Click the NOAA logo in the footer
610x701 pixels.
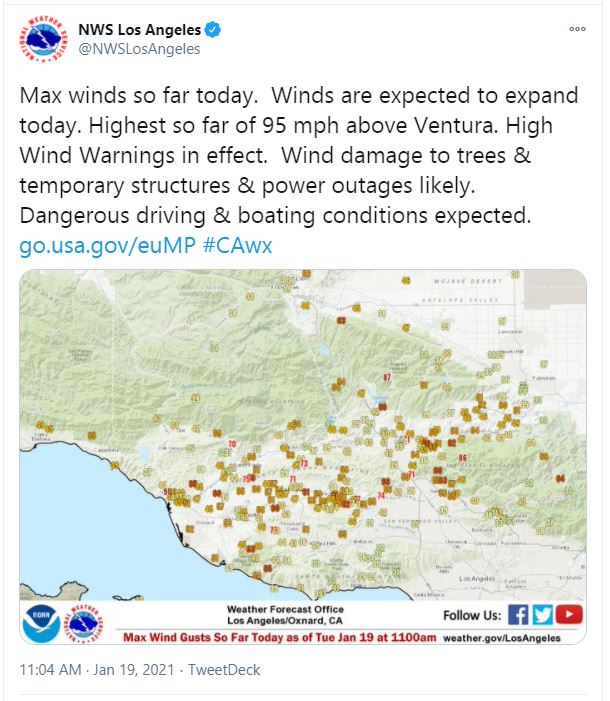coord(41,624)
